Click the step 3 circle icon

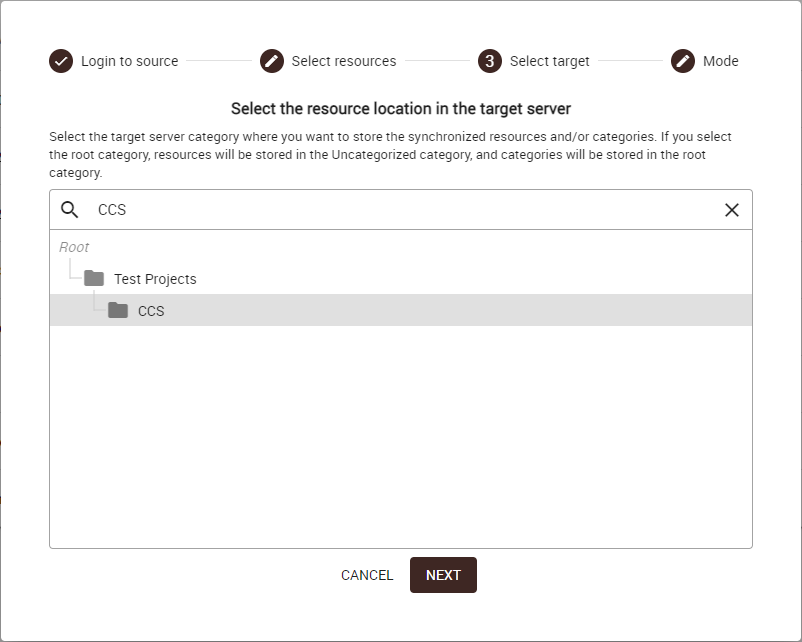coord(490,61)
